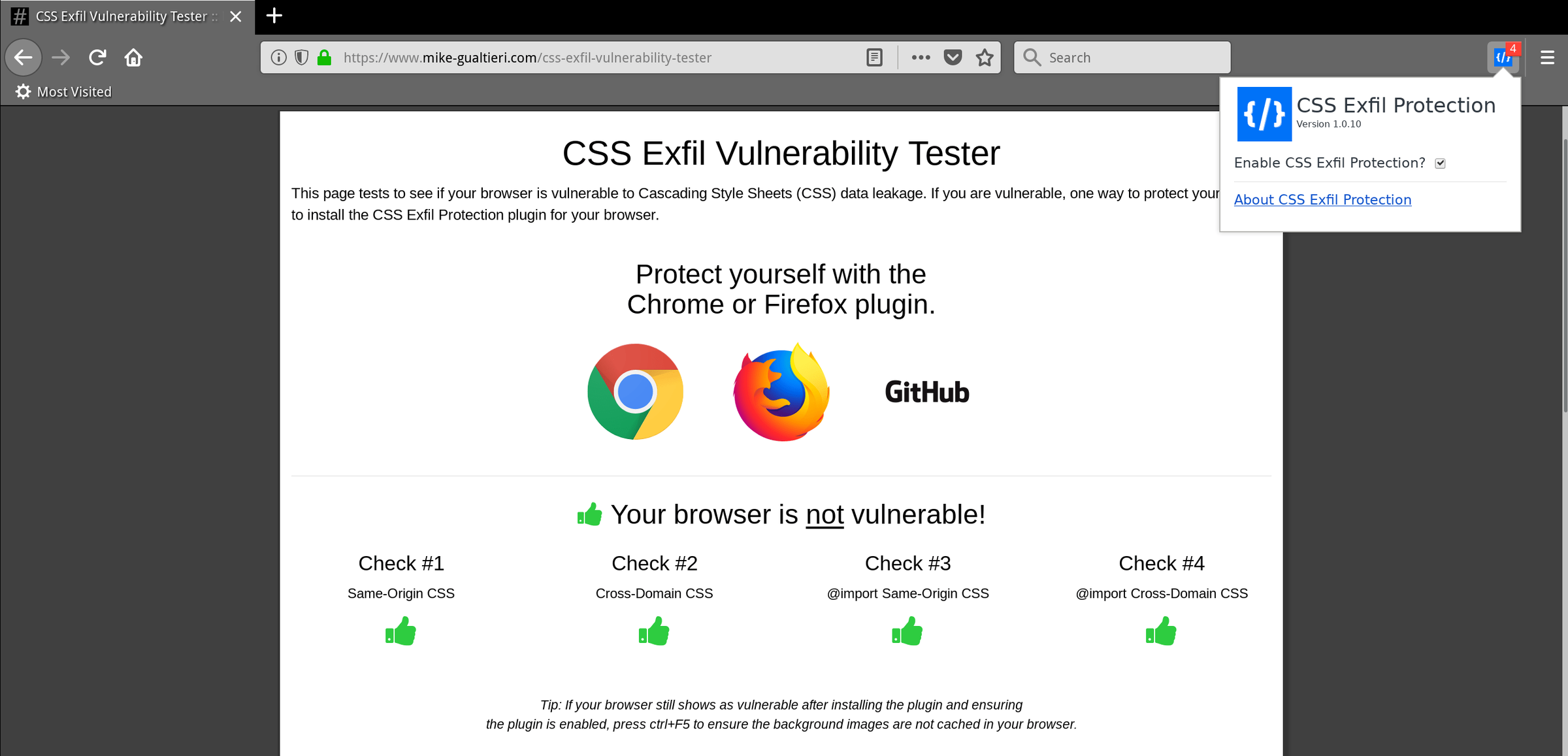
Task: Go to the browser home page
Action: (133, 58)
